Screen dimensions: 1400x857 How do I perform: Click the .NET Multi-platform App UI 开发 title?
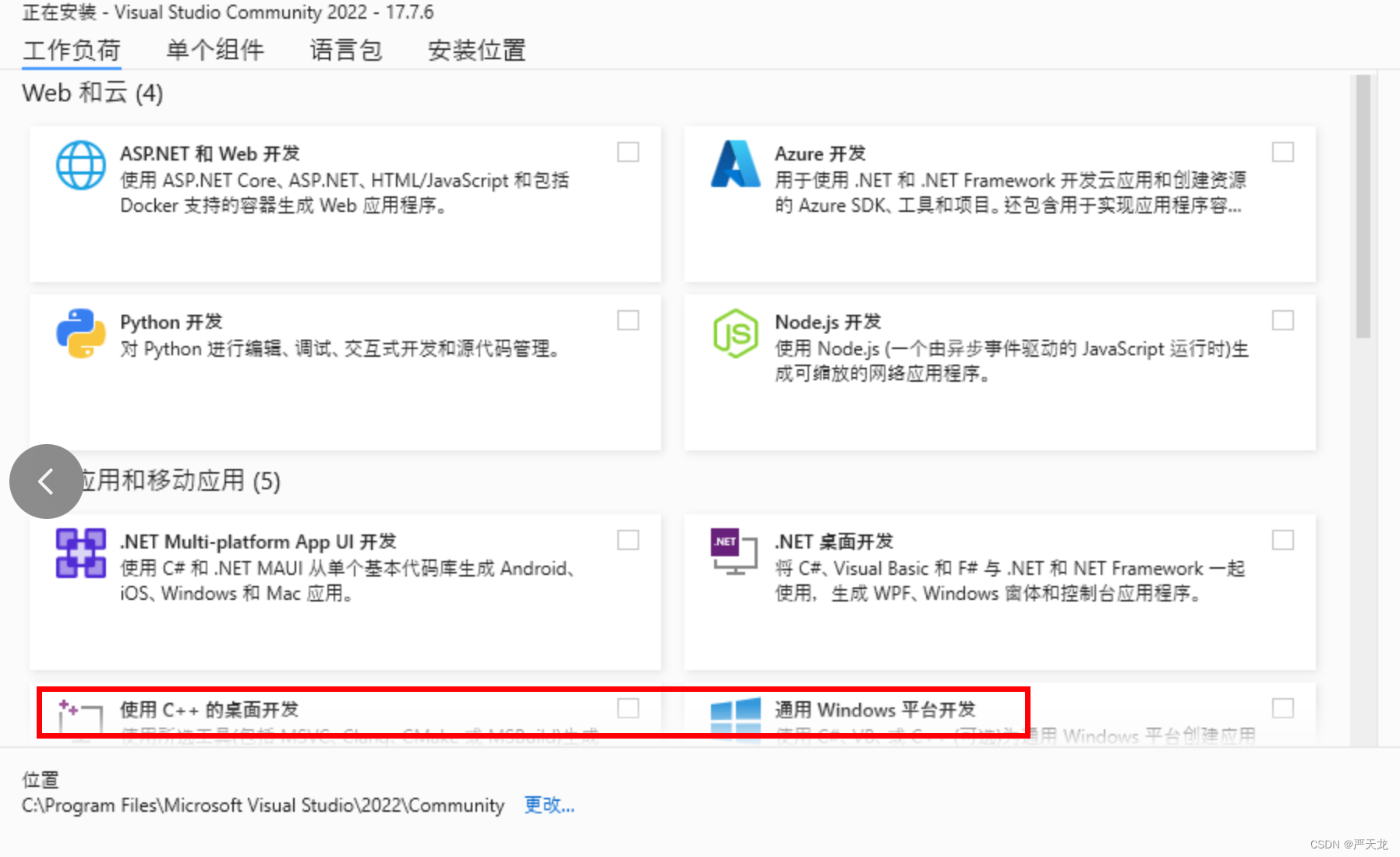(258, 541)
